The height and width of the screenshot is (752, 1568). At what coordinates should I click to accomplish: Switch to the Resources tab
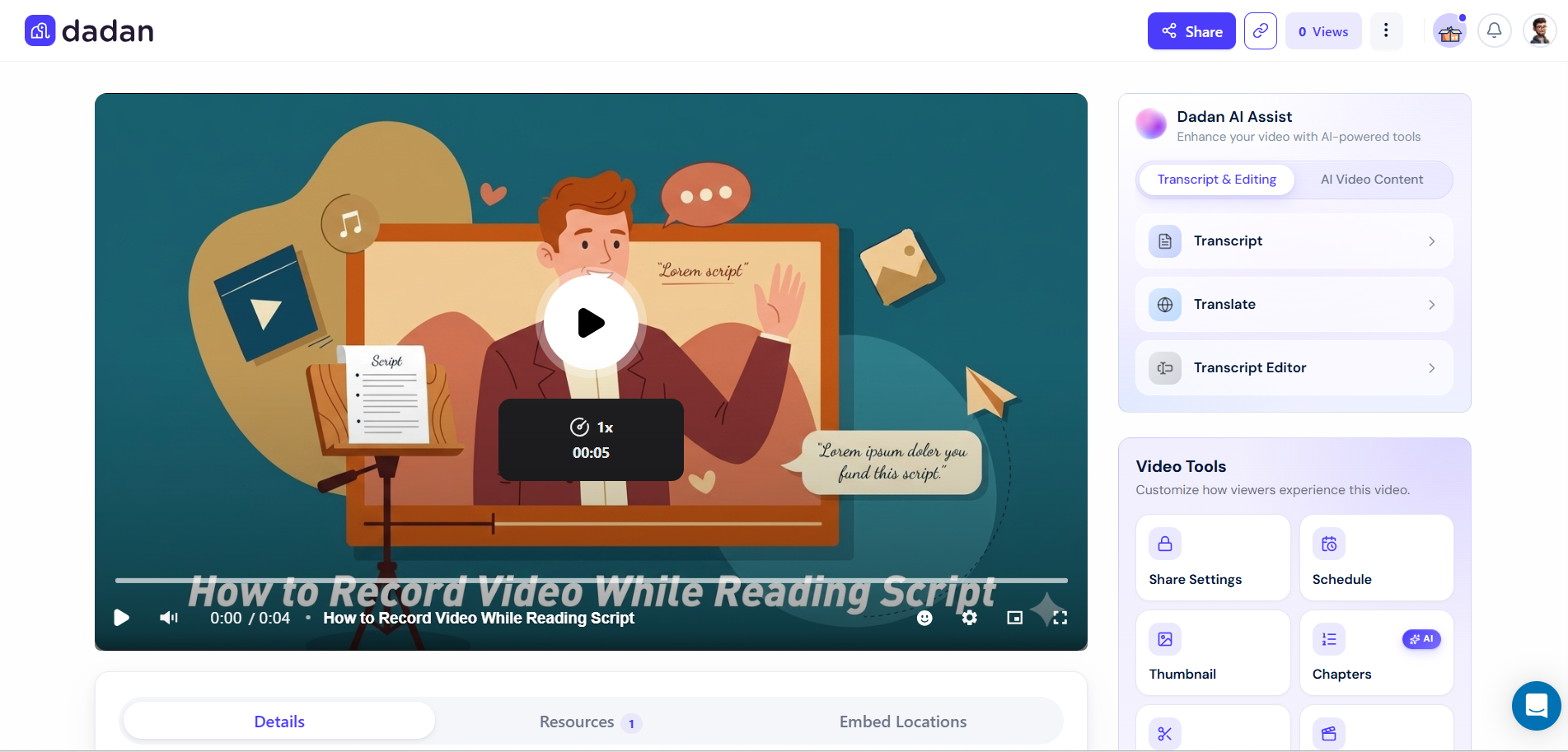591,722
